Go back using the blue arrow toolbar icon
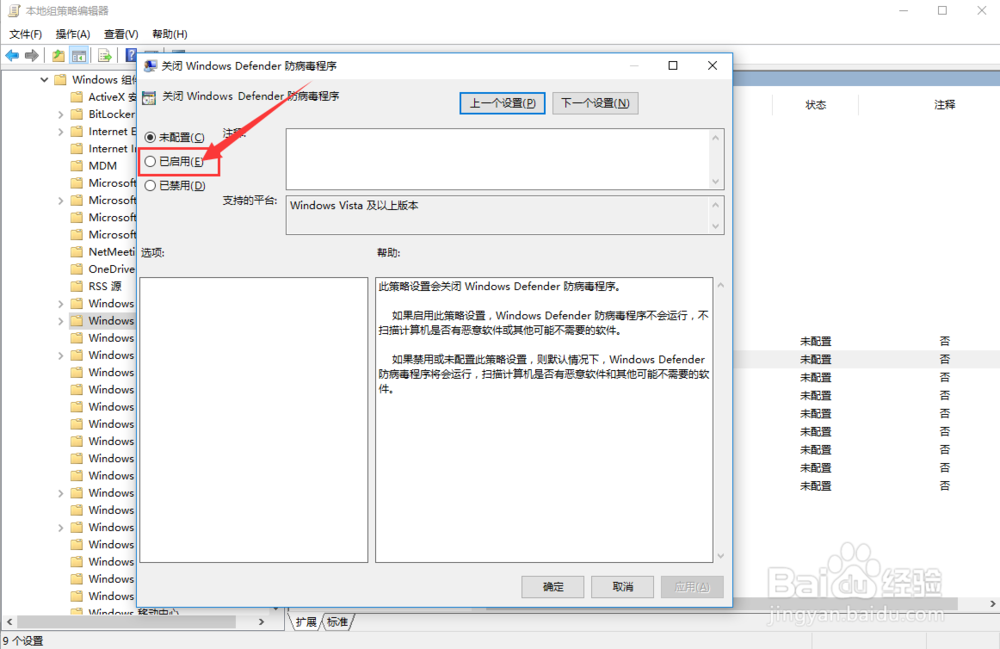The height and width of the screenshot is (649, 1000). [x=12, y=55]
